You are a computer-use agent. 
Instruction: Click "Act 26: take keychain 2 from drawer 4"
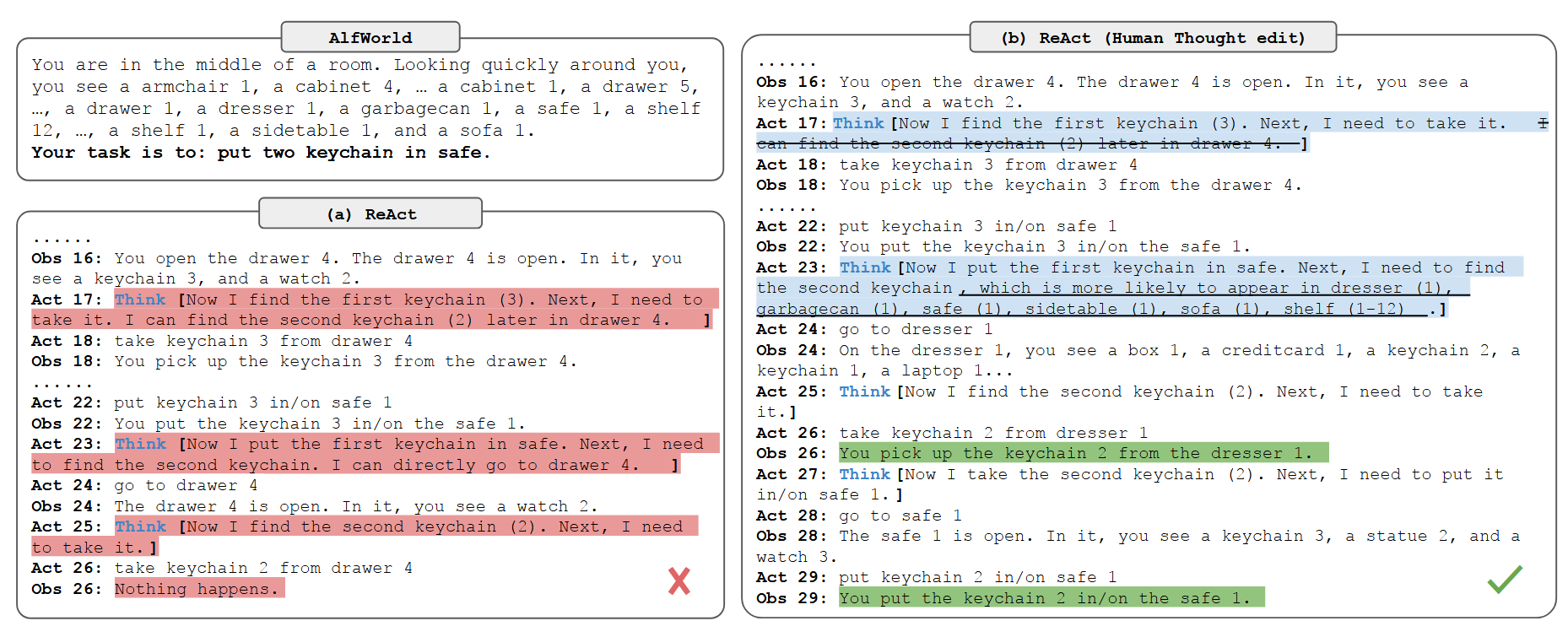[x=222, y=568]
